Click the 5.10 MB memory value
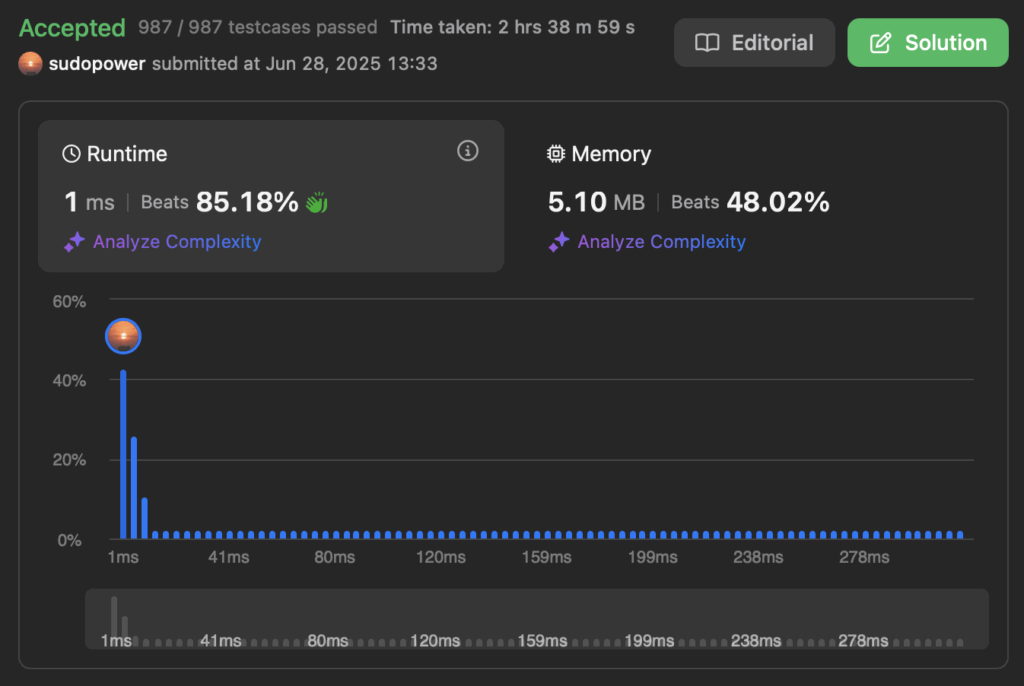 (596, 202)
